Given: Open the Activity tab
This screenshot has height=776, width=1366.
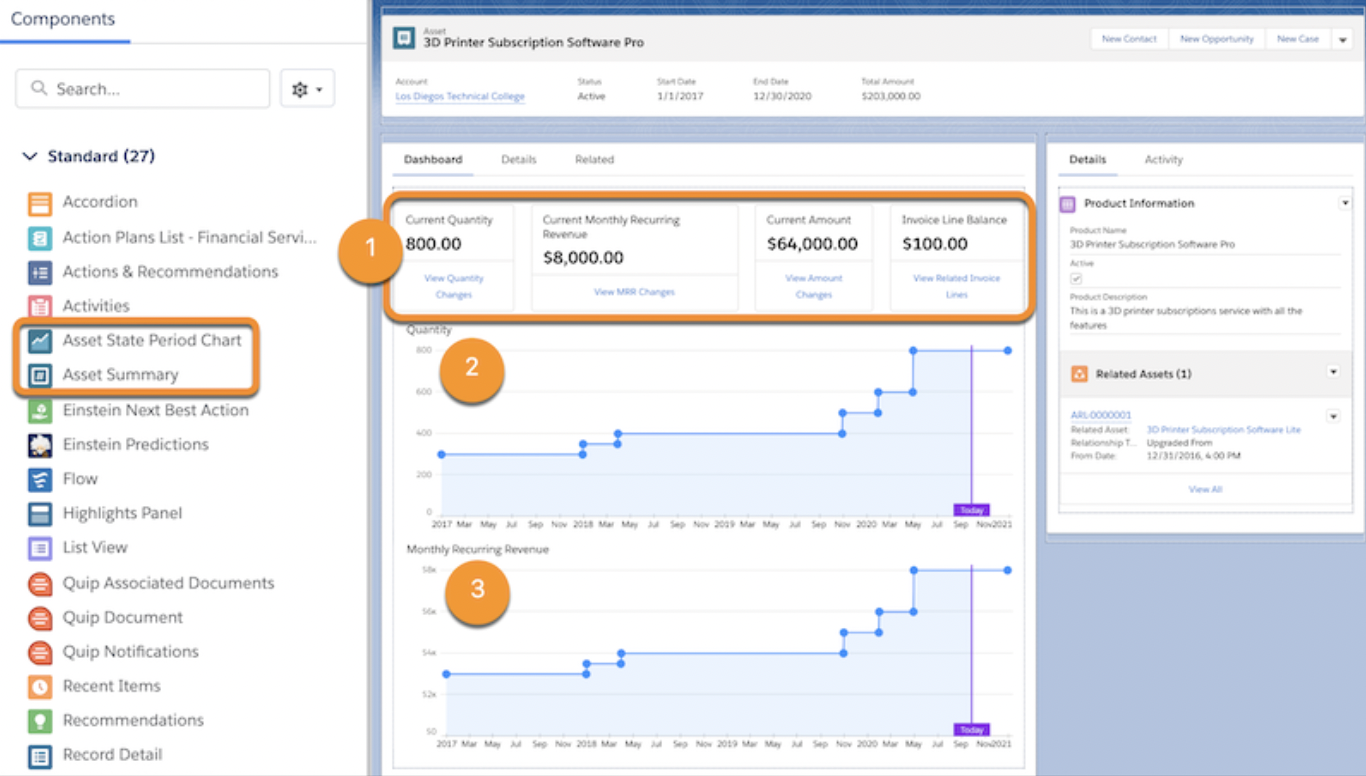Looking at the screenshot, I should tap(1163, 160).
